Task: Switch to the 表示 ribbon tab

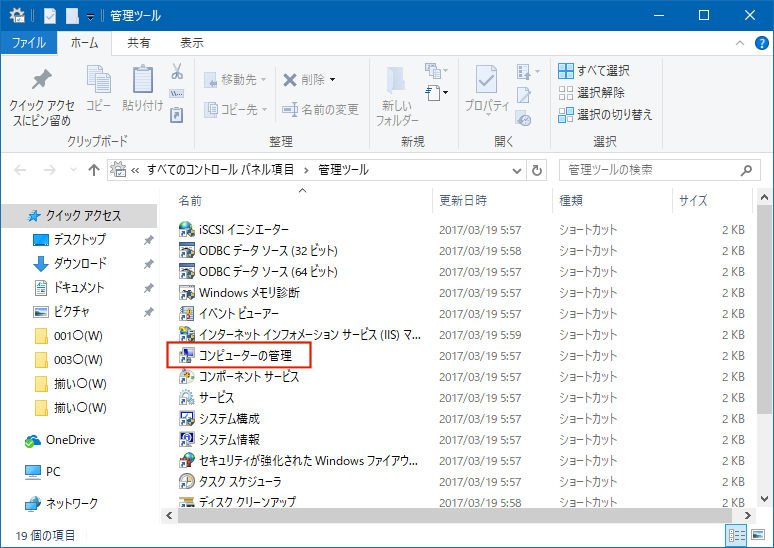Action: [x=192, y=43]
